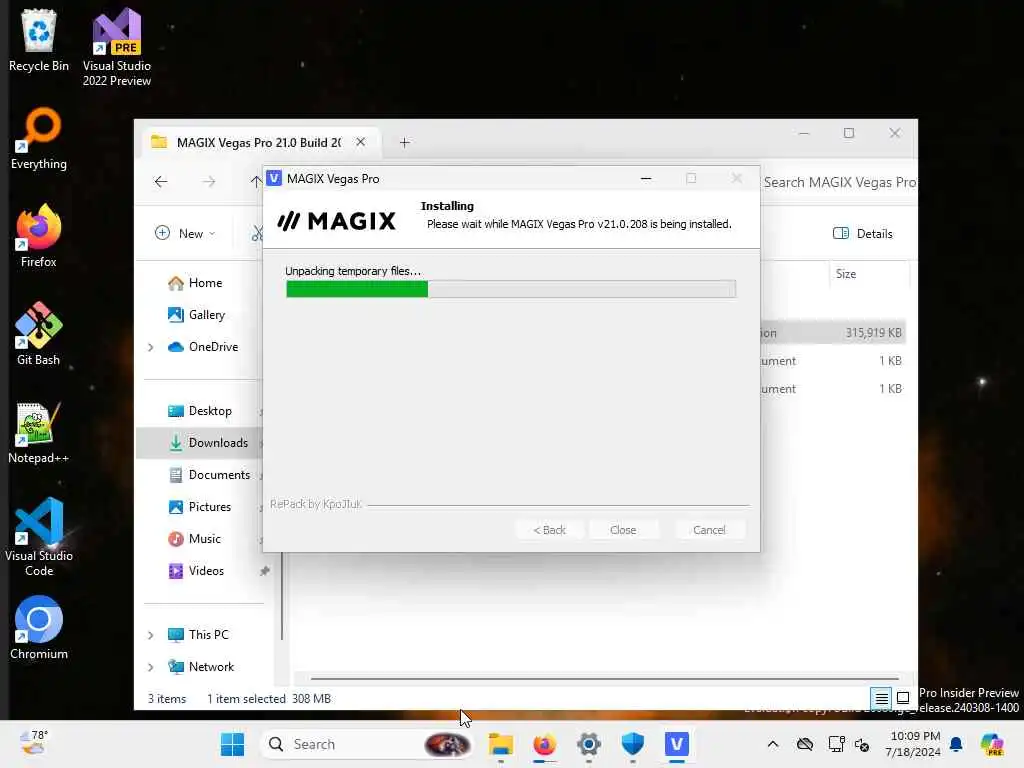The image size is (1024, 768).
Task: Open Videos in the Explorer sidebar
Action: coord(197,571)
